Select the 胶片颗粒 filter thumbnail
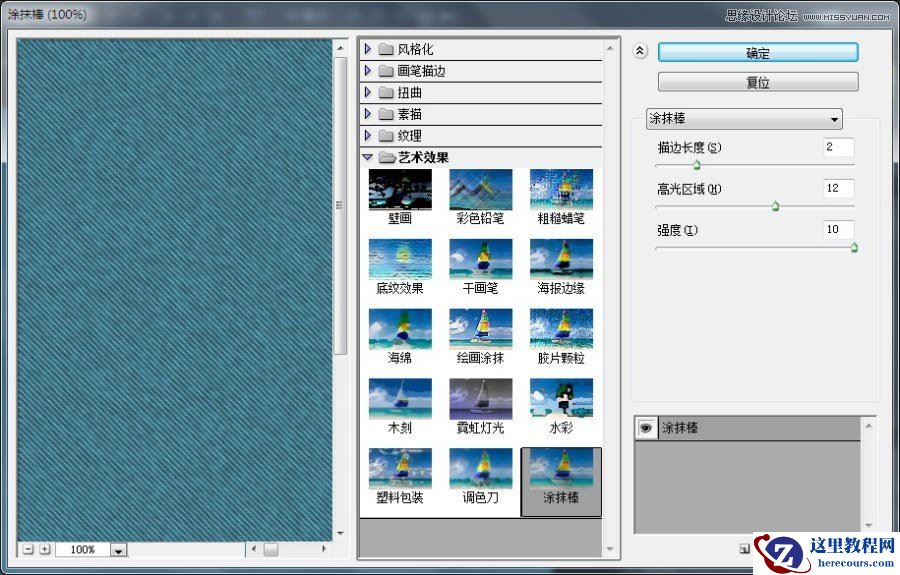 [561, 329]
